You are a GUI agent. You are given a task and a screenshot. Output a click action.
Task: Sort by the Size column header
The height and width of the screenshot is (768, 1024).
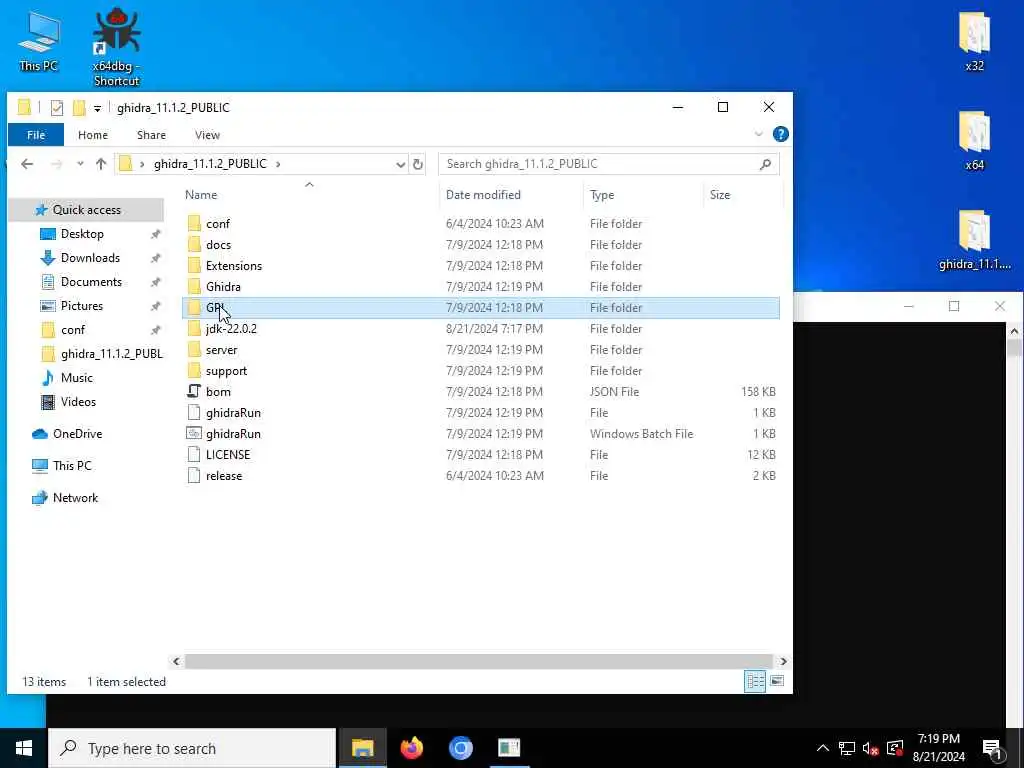click(x=720, y=195)
